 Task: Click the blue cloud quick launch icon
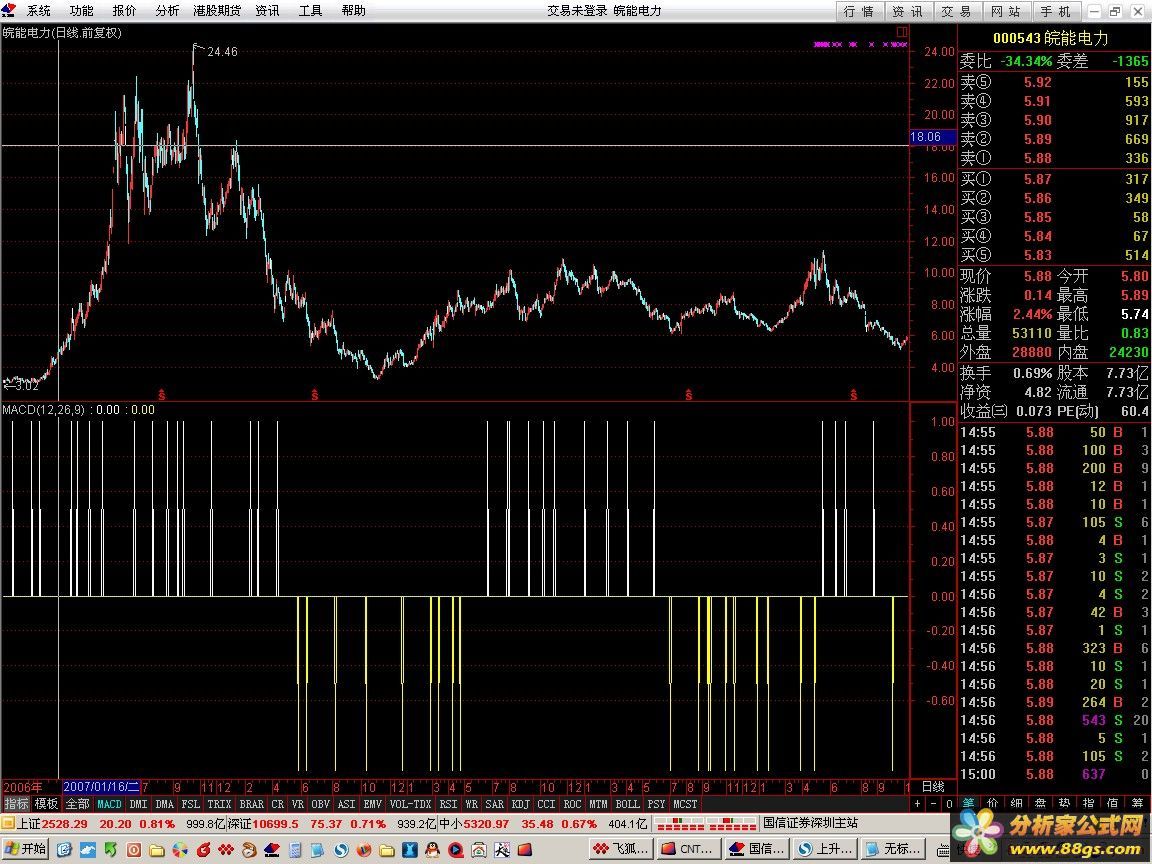click(x=88, y=850)
